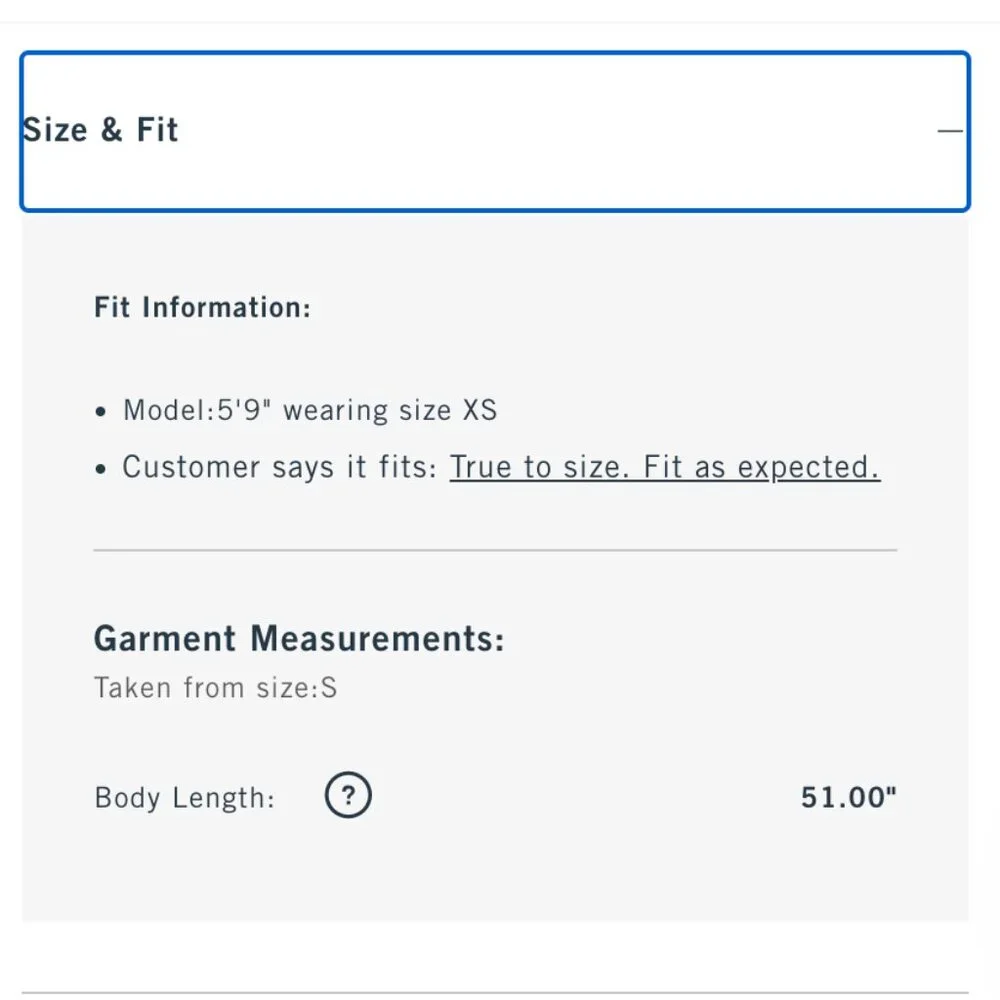This screenshot has height=1000, width=1000.
Task: Select the Model 5'9" wearing size XS line
Action: pos(310,410)
